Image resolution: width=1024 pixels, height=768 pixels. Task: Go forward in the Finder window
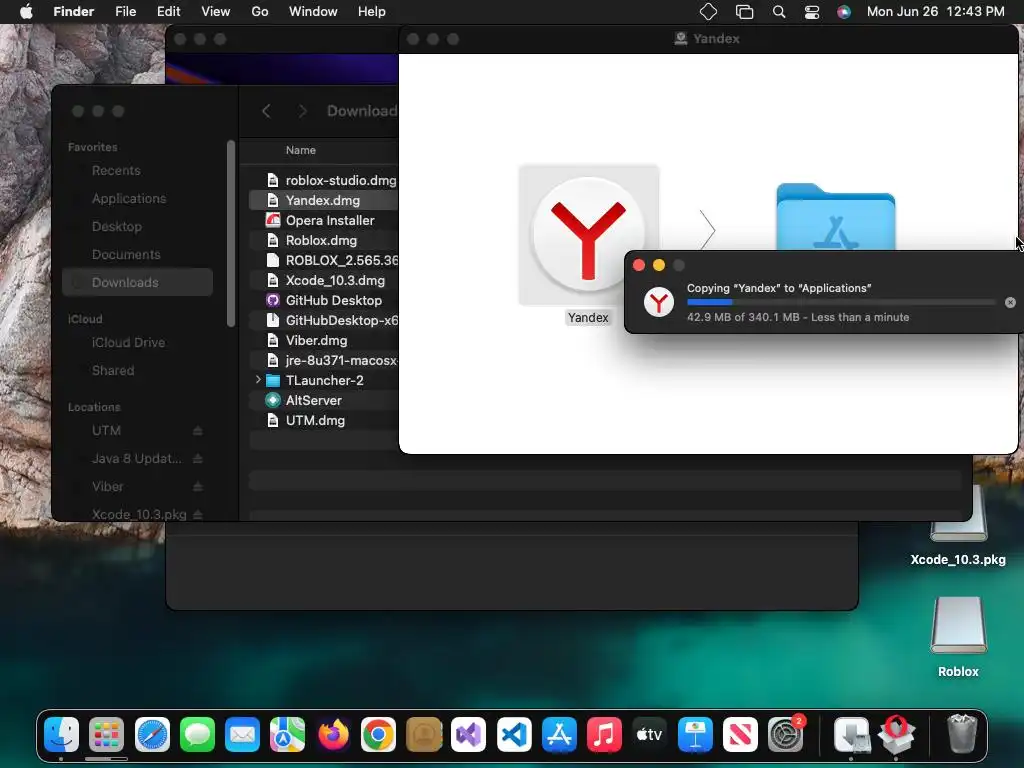(x=302, y=111)
